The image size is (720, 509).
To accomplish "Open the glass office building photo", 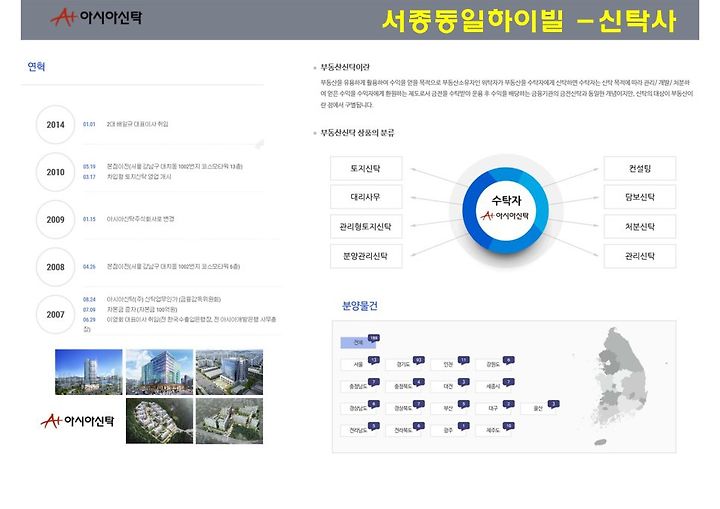I will (x=159, y=372).
